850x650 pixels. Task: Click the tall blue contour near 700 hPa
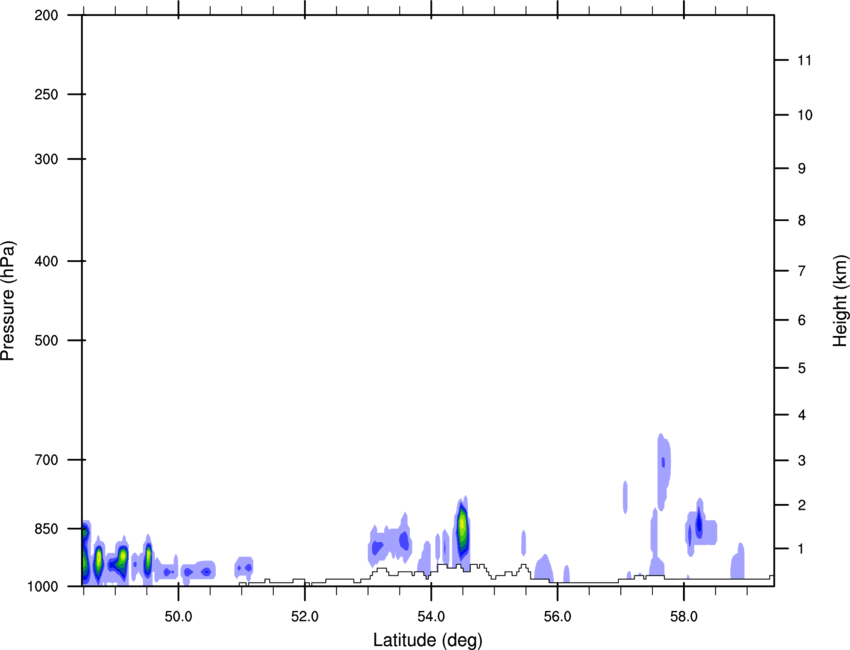664,472
